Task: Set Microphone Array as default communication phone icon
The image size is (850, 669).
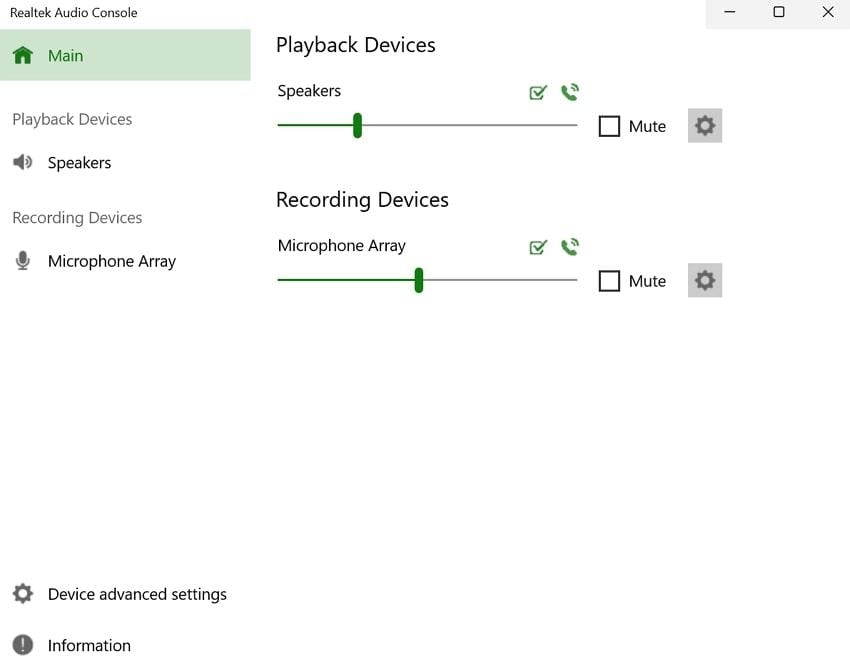Action: point(570,247)
